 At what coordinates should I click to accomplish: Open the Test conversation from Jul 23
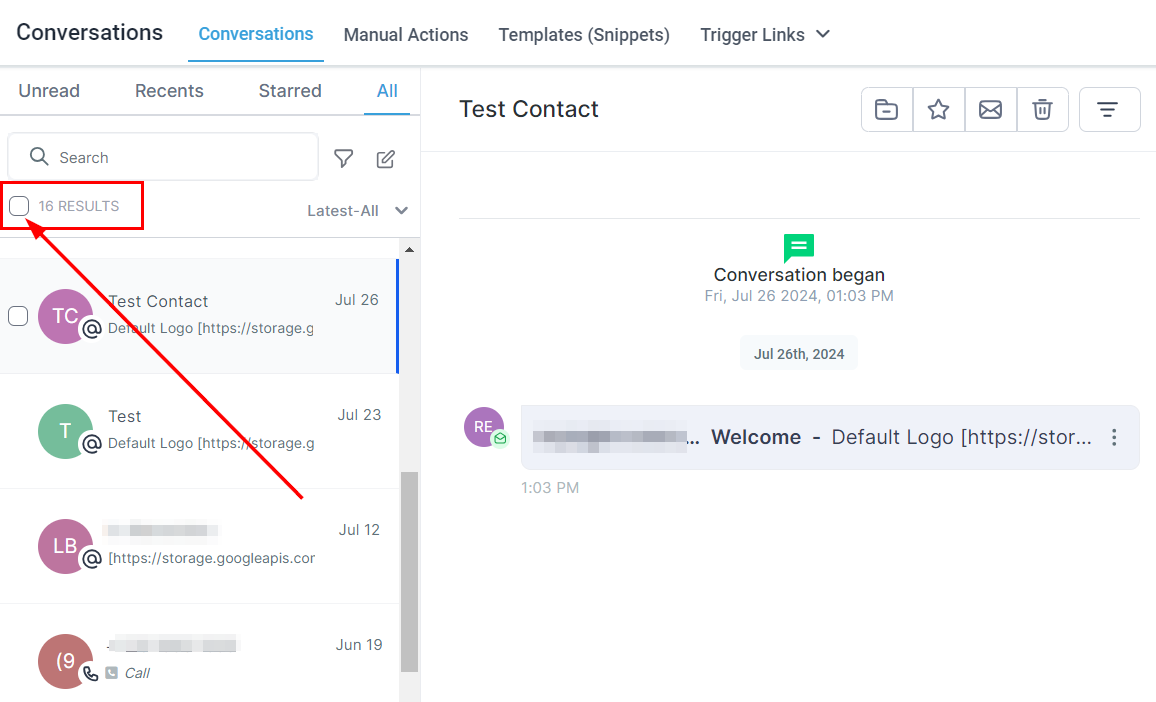(199, 431)
